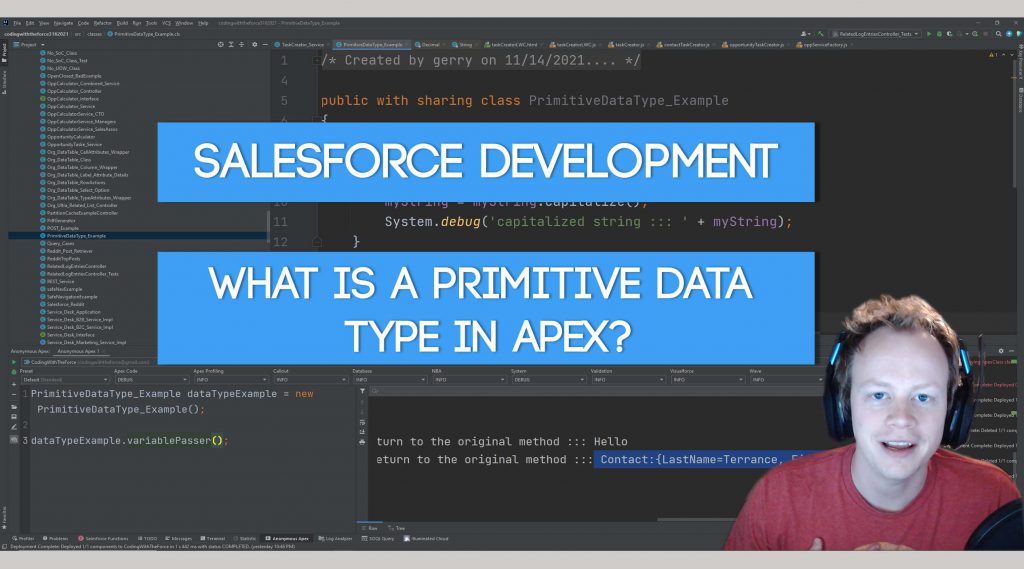Image resolution: width=1024 pixels, height=569 pixels.
Task: Click the filter funnel icon in log output
Action: (x=362, y=391)
